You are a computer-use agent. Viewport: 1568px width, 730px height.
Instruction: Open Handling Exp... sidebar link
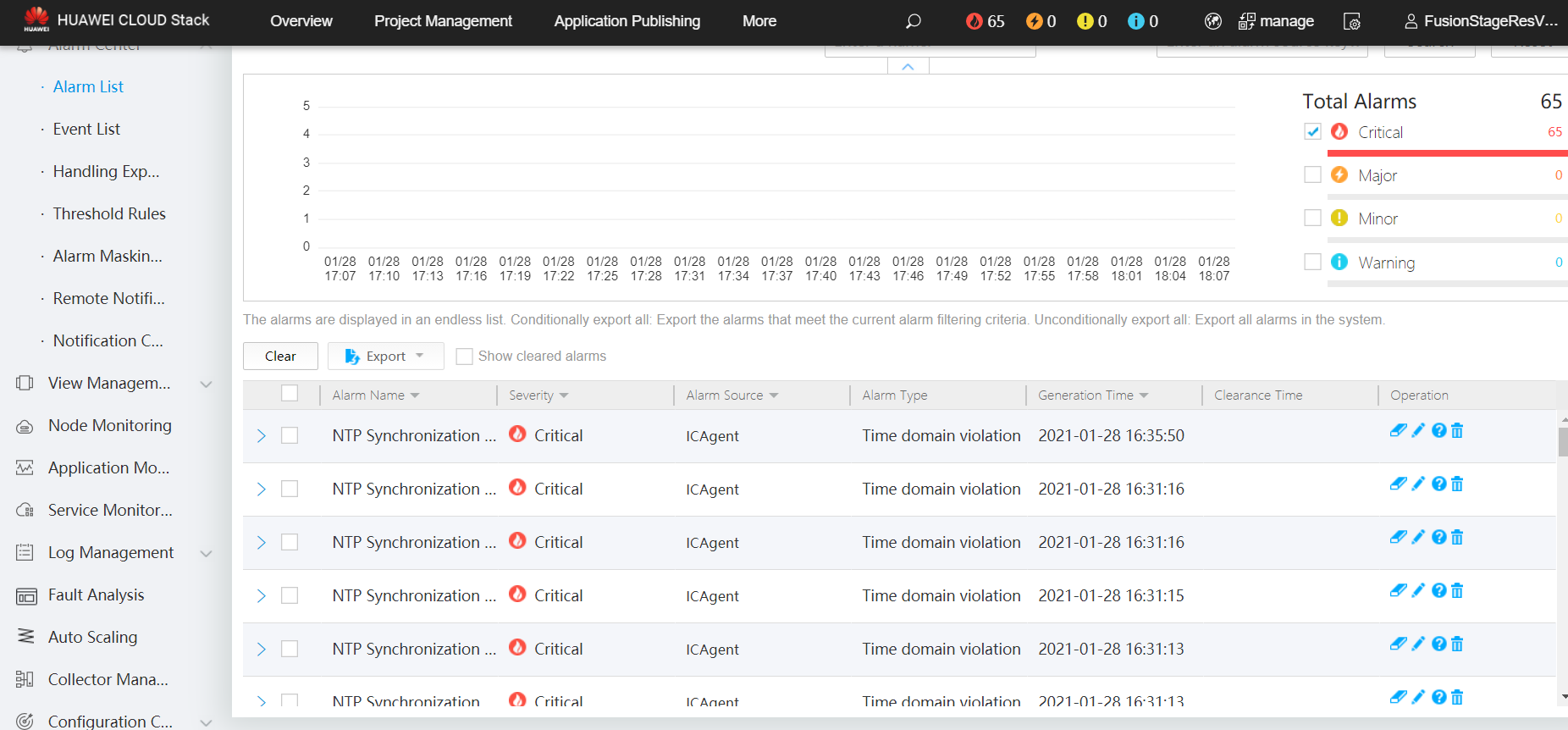(106, 171)
